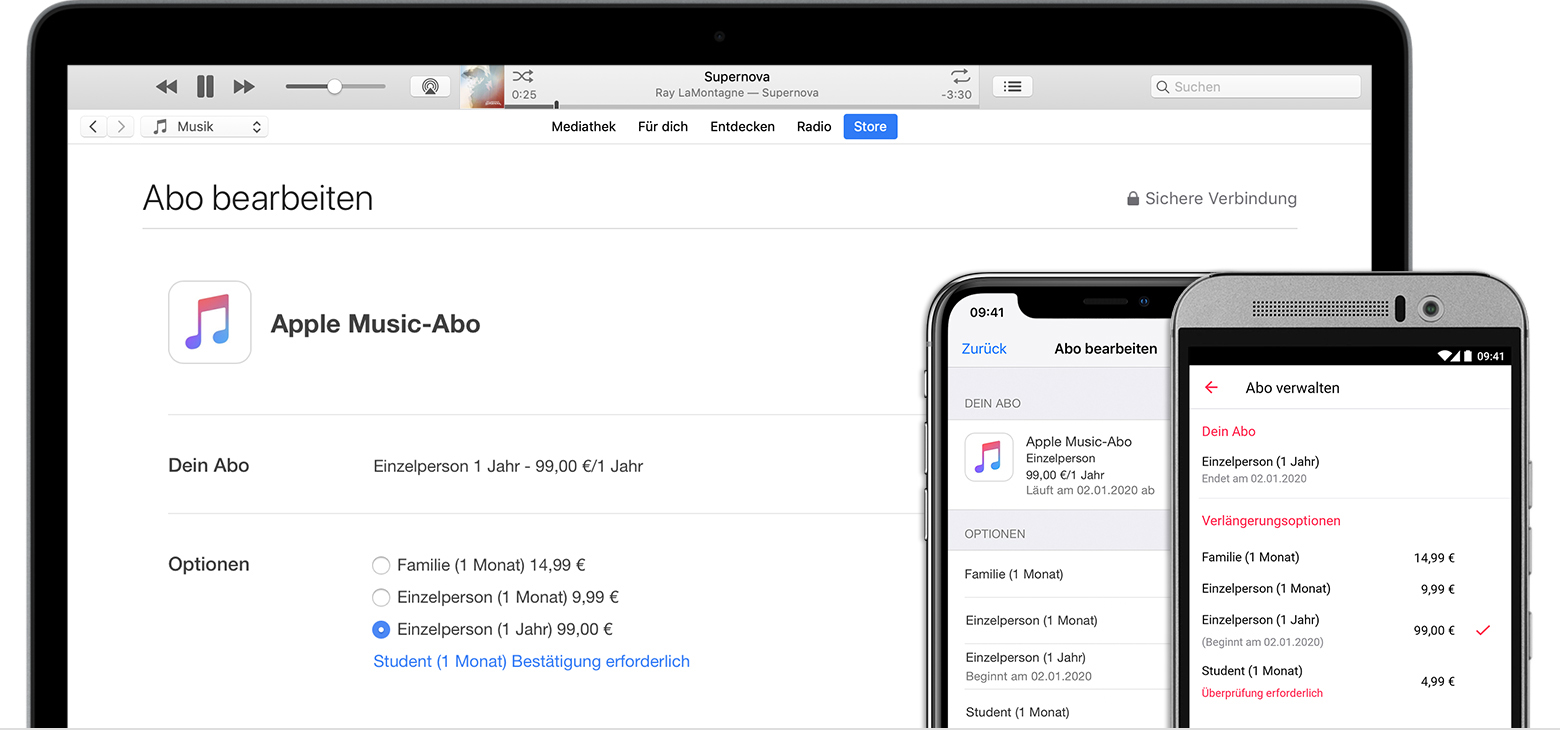
Task: Switch to the Für dich tab
Action: click(663, 127)
